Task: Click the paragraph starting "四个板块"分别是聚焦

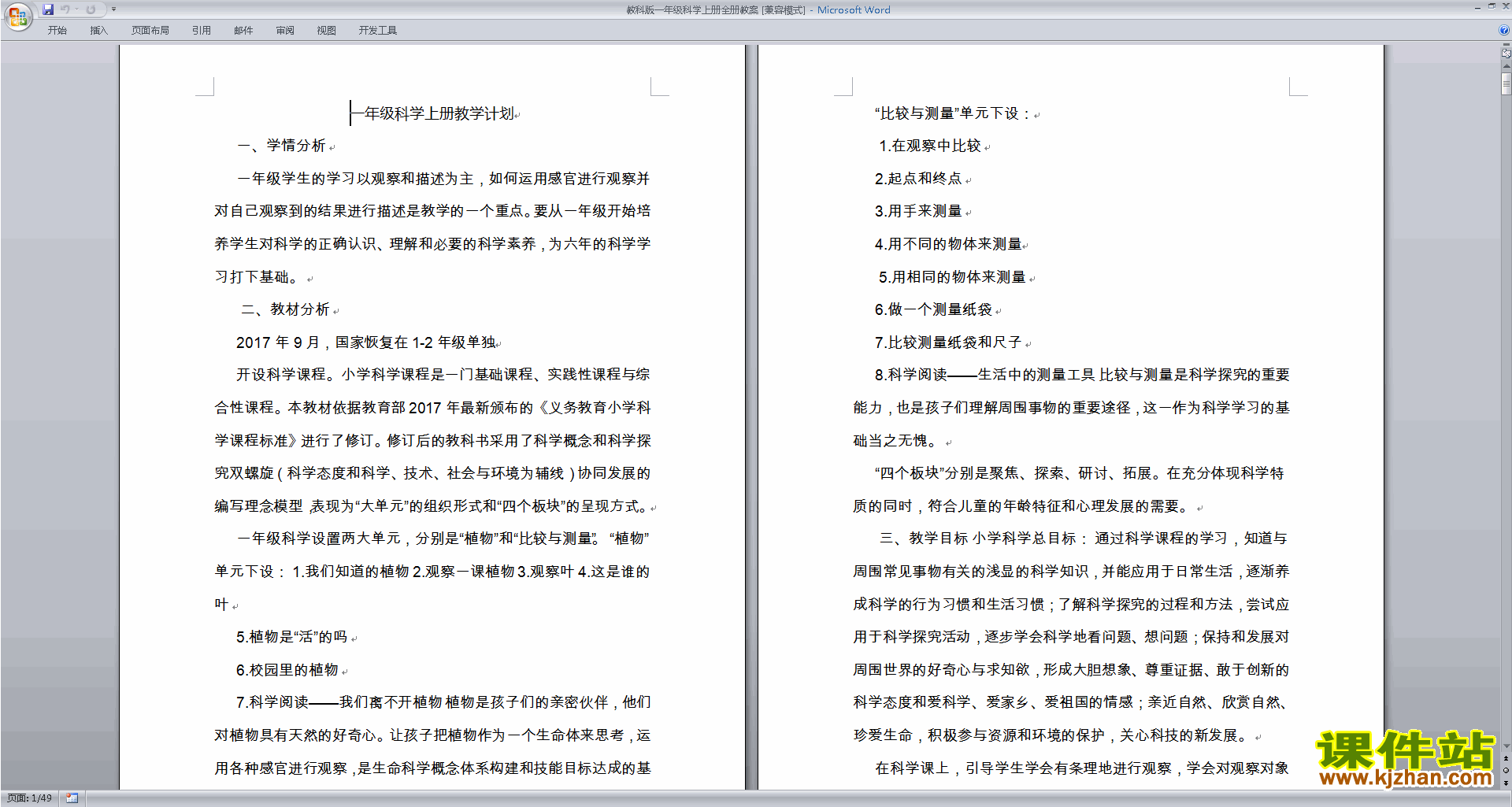Action: pyautogui.click(x=1079, y=473)
